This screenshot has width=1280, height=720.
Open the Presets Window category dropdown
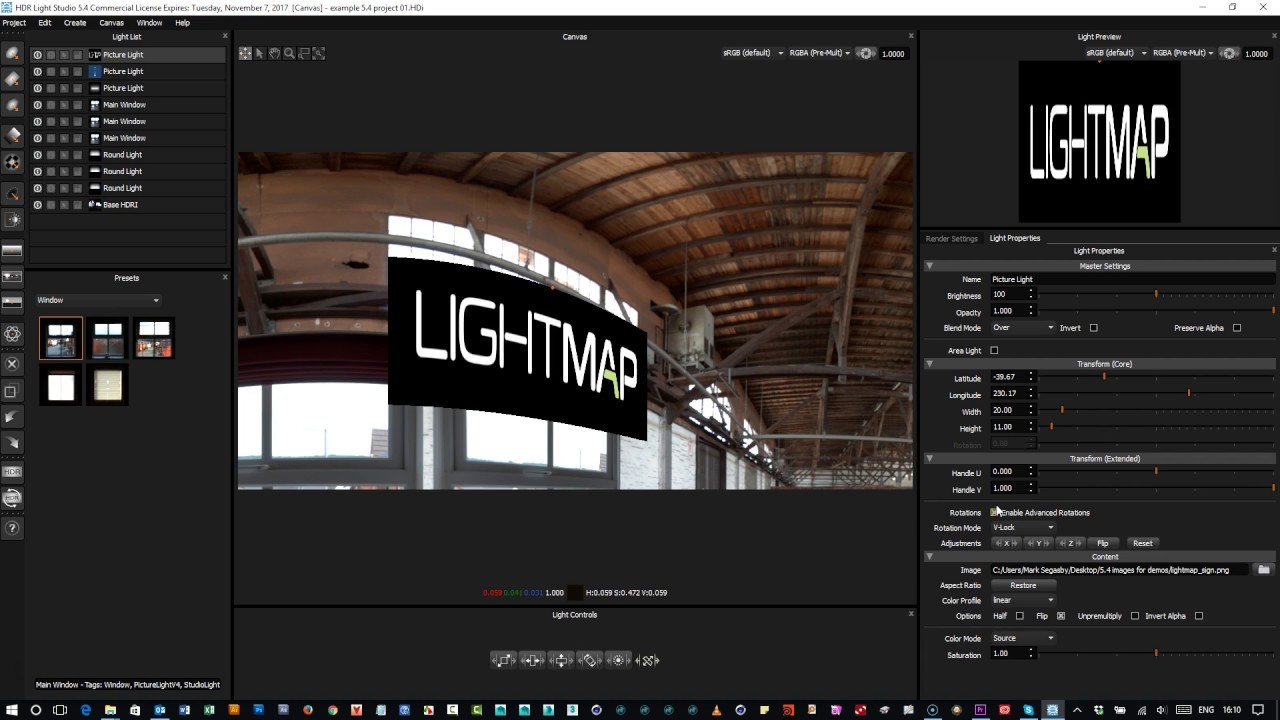pyautogui.click(x=98, y=300)
